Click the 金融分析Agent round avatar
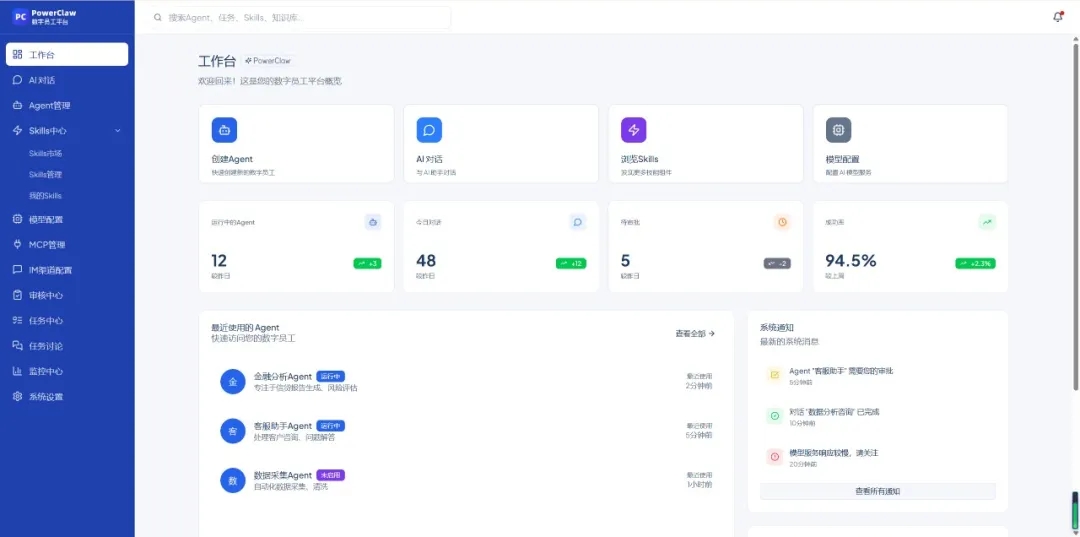The height and width of the screenshot is (537, 1080). (233, 382)
